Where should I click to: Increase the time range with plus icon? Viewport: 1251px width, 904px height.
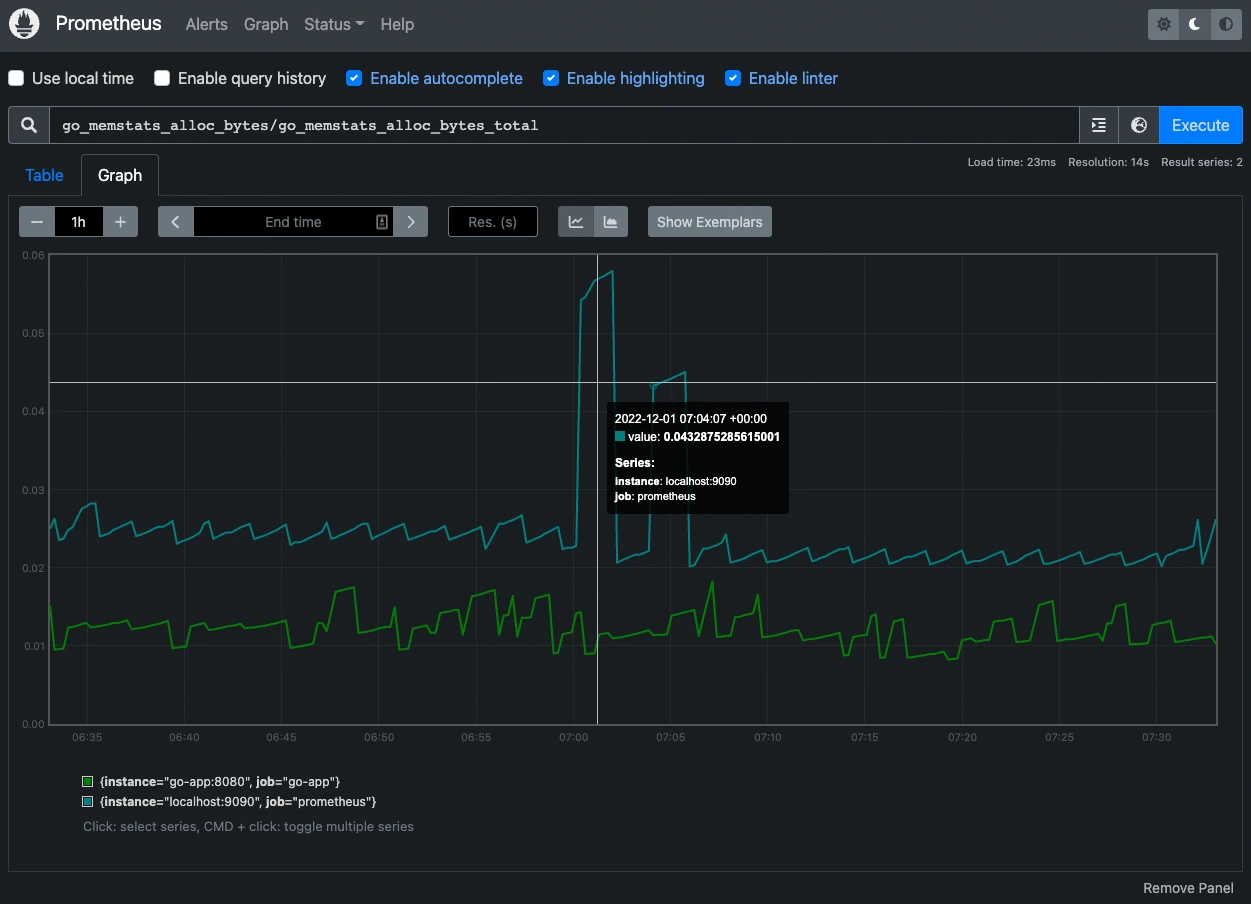coord(120,222)
